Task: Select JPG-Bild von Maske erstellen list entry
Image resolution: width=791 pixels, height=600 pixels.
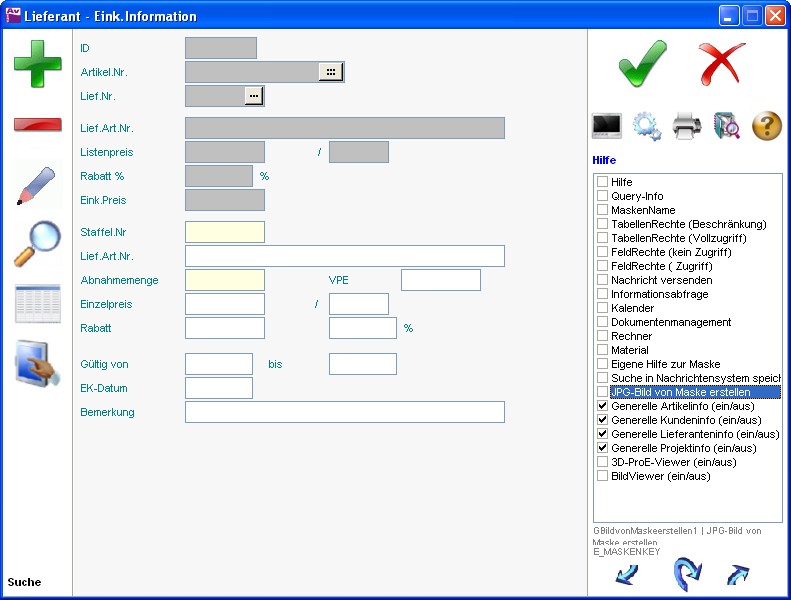Action: (680, 393)
